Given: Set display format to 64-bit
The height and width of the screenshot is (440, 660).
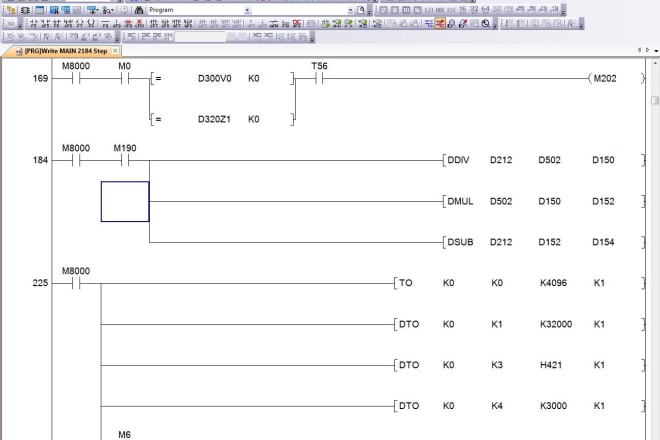Looking at the screenshot, I should 485,9.
